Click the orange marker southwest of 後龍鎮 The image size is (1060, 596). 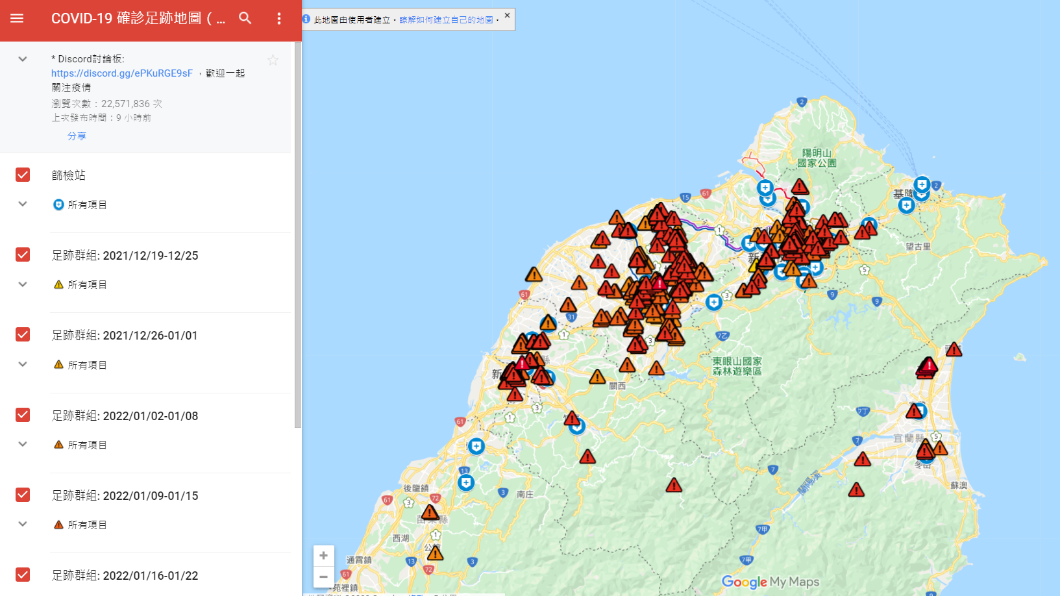430,513
